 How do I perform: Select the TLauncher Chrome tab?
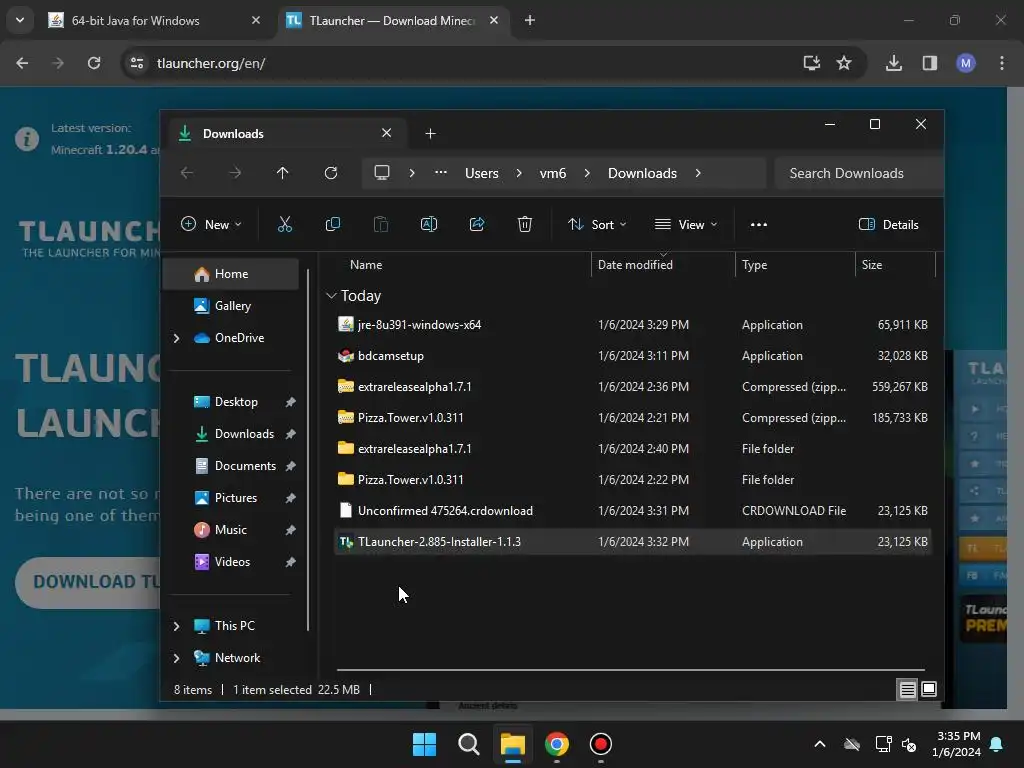[x=392, y=20]
